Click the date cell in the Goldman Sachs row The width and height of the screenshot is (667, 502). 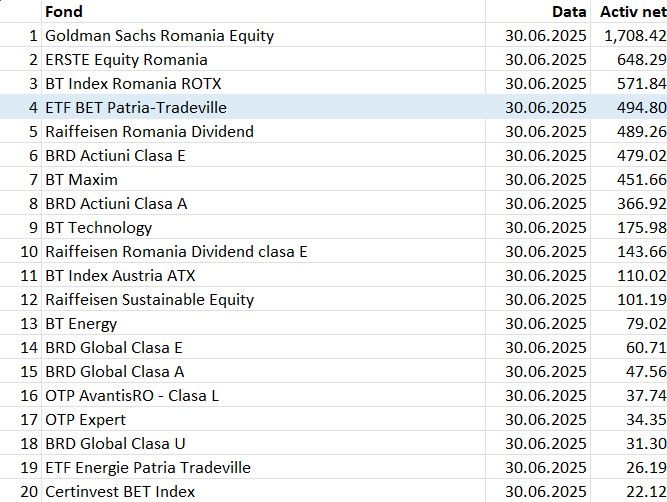538,35
